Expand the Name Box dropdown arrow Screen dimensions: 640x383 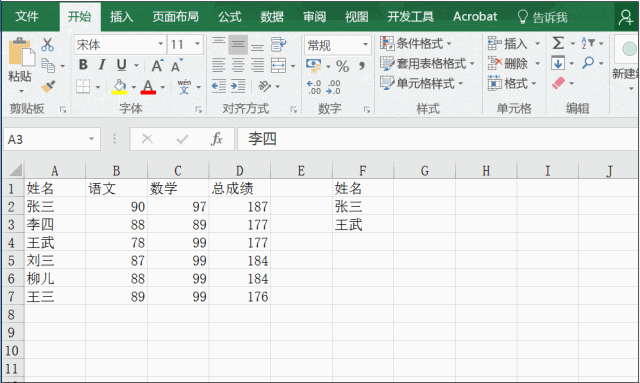coord(91,139)
